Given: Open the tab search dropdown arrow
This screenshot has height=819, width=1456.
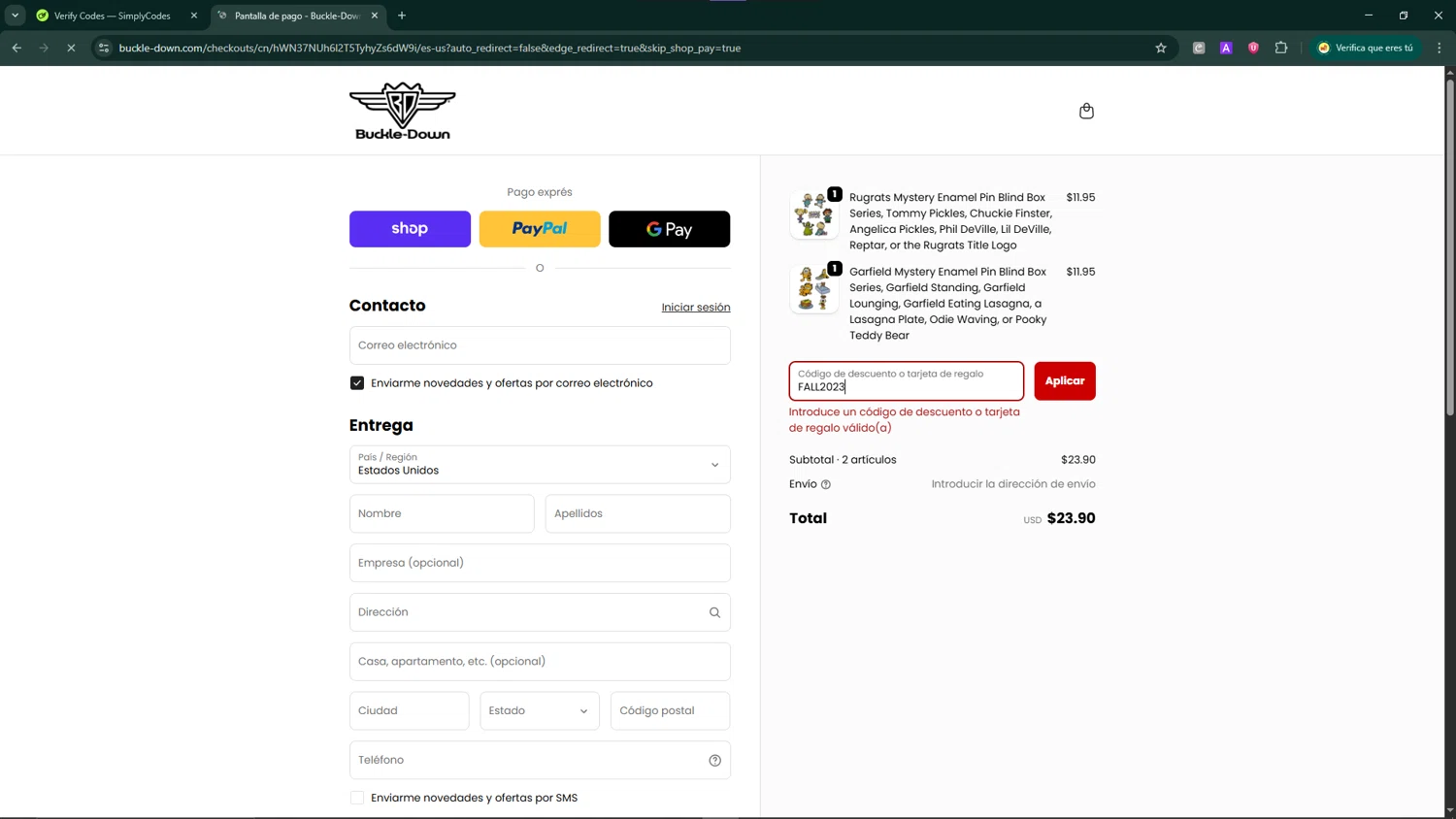Looking at the screenshot, I should 15,16.
